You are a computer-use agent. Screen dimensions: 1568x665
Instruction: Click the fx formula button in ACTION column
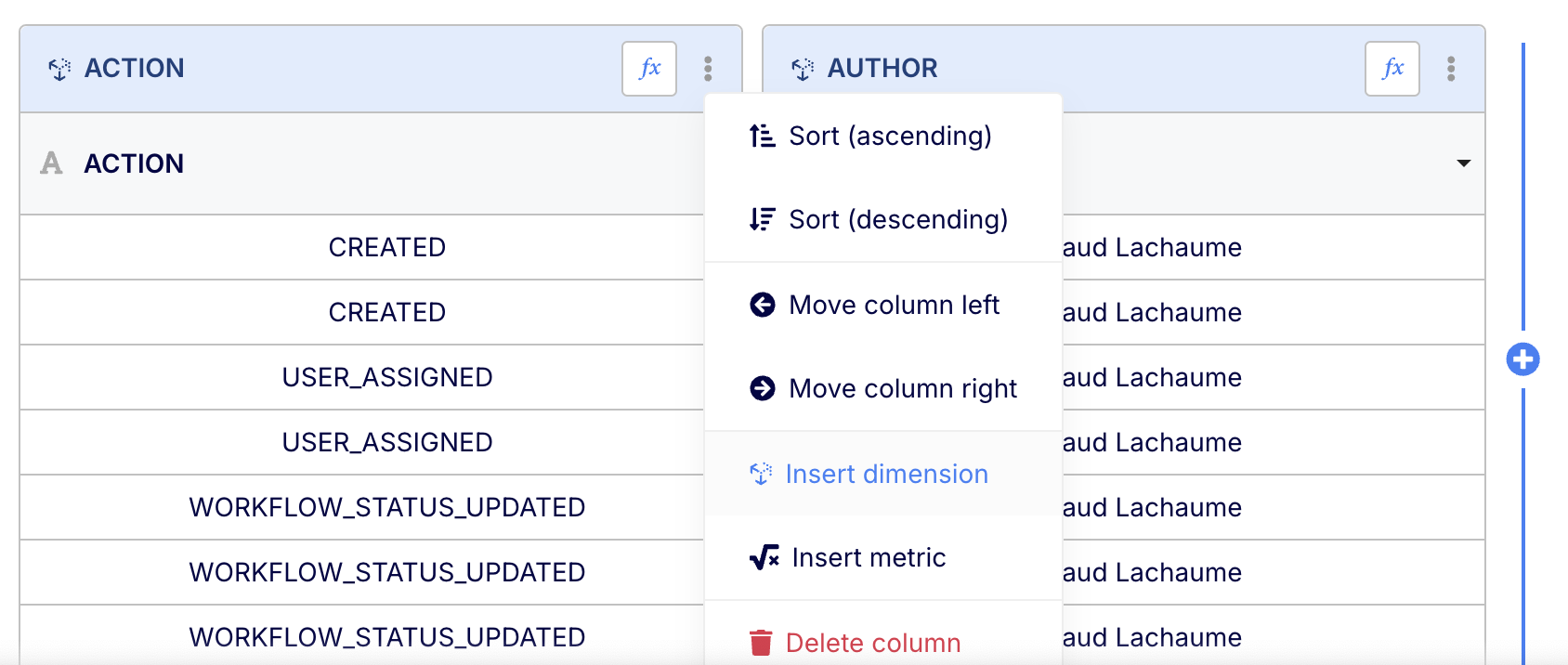click(648, 69)
